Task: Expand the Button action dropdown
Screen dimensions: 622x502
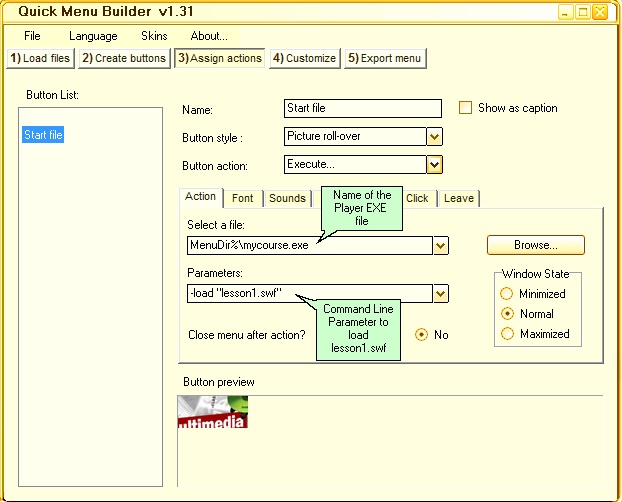Action: coord(434,164)
